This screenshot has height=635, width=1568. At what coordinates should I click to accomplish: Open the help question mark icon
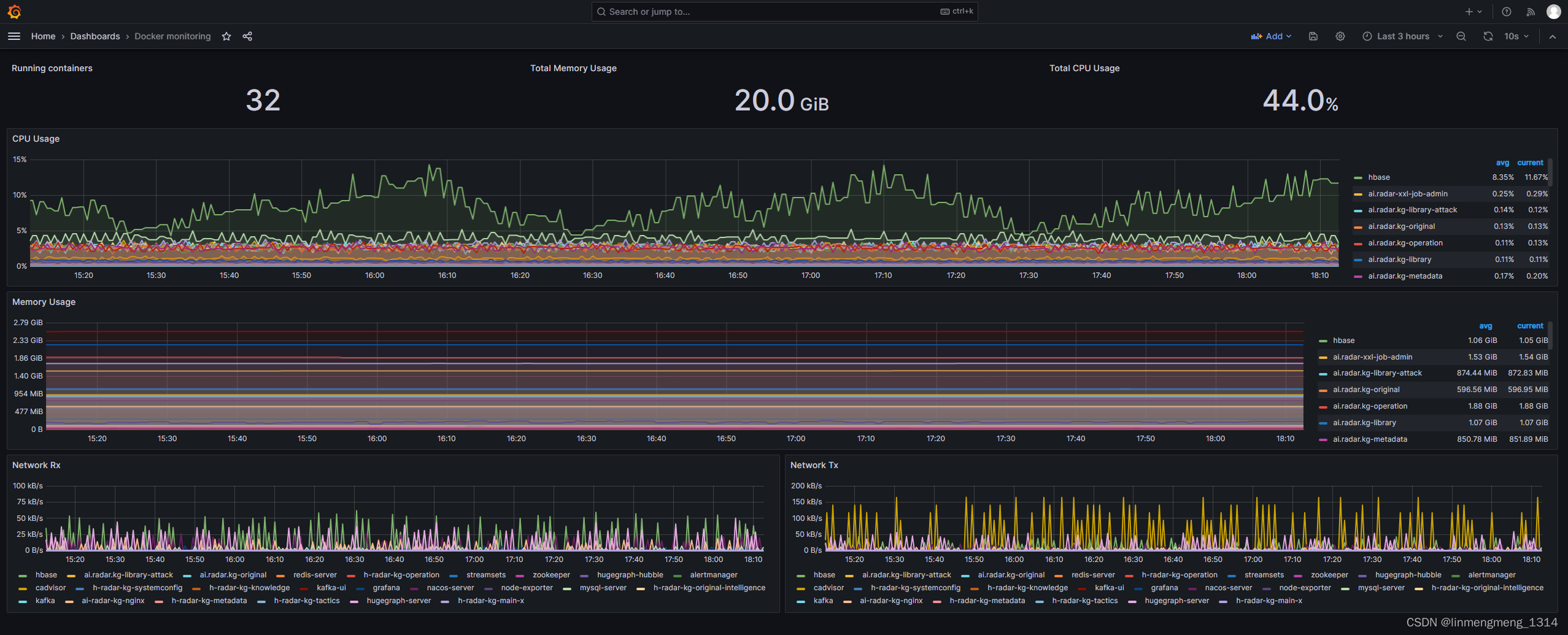pyautogui.click(x=1507, y=12)
